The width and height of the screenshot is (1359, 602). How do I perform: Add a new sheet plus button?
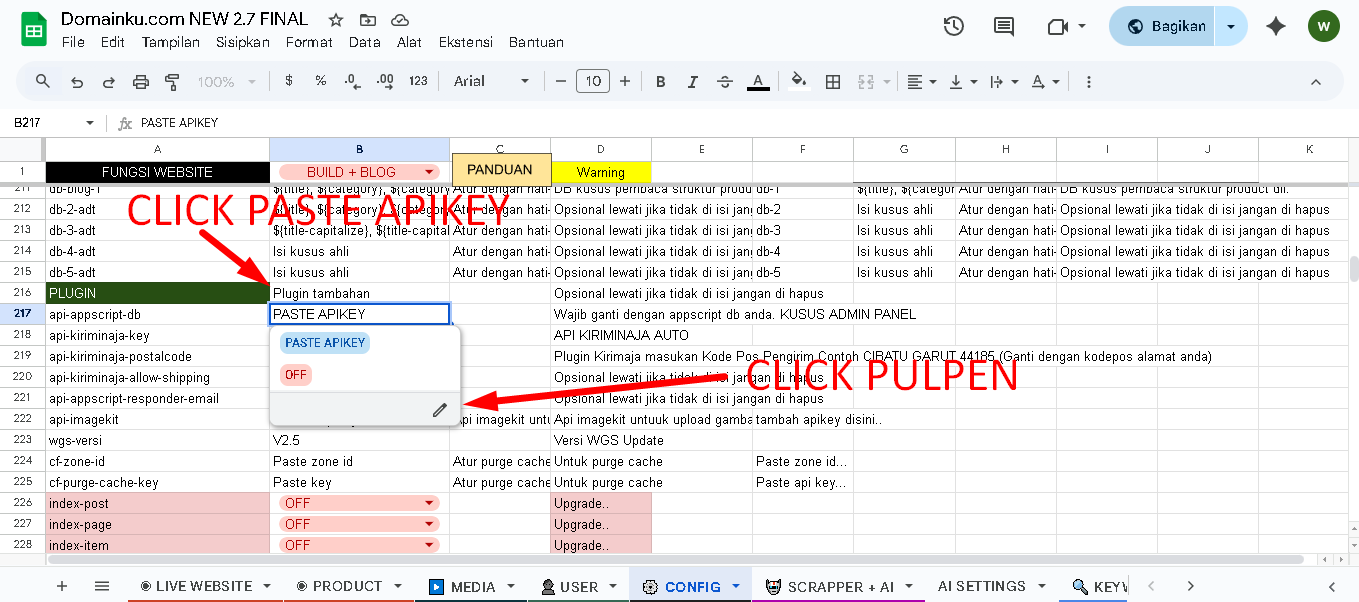point(62,586)
